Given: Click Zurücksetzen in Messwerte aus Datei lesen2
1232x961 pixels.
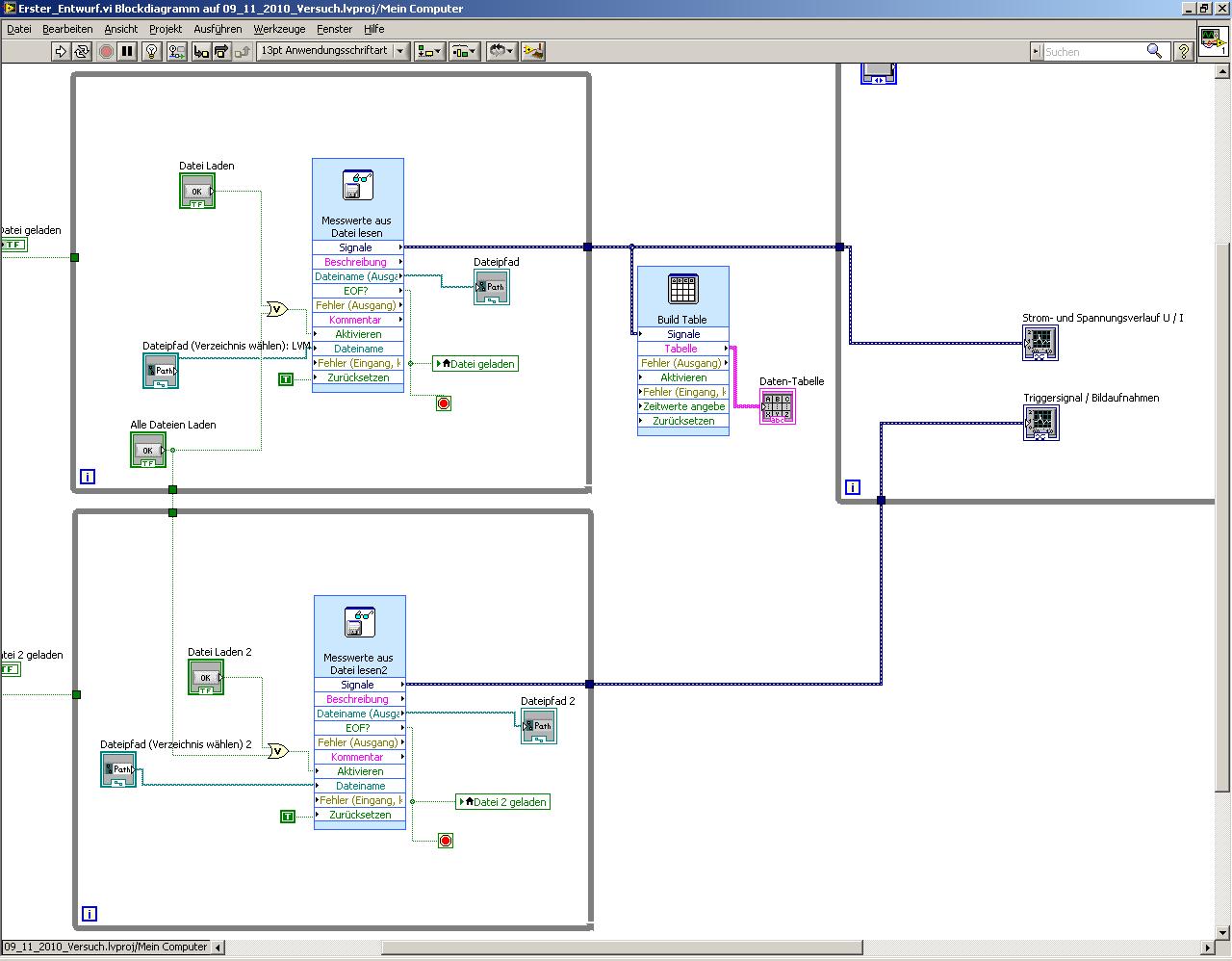Looking at the screenshot, I should (x=360, y=815).
